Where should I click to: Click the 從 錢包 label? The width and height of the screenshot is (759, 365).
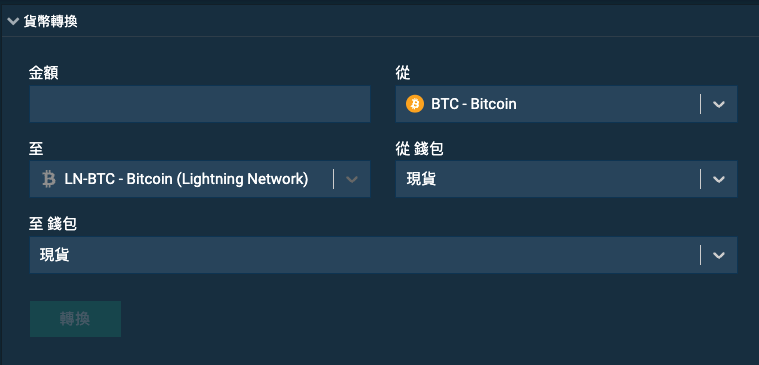click(419, 149)
